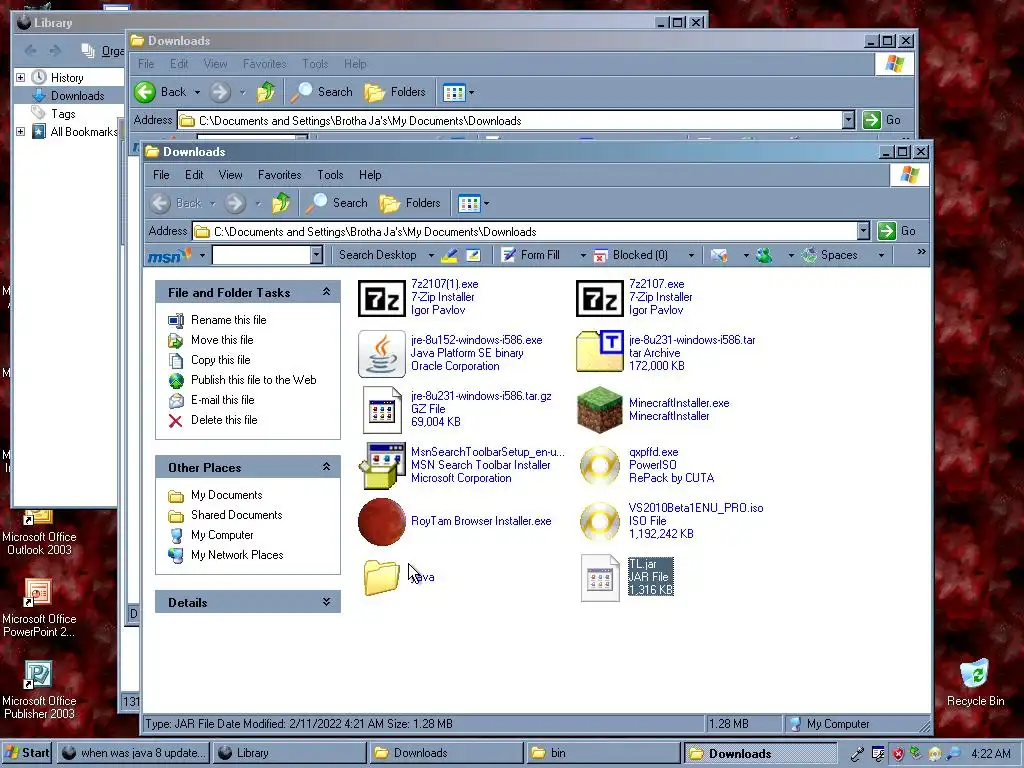Click Publish this file to the Web
Screen dimensions: 1024x768
tap(253, 380)
